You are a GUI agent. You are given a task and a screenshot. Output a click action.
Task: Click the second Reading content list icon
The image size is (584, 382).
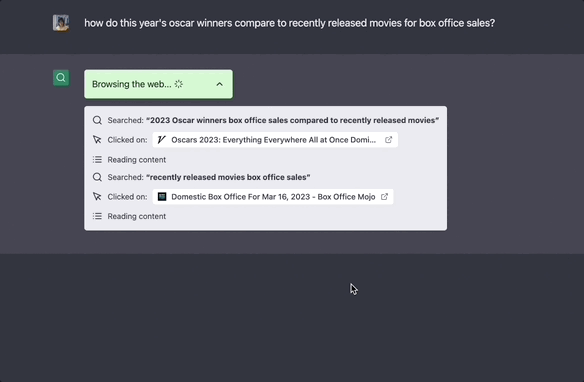[97, 216]
